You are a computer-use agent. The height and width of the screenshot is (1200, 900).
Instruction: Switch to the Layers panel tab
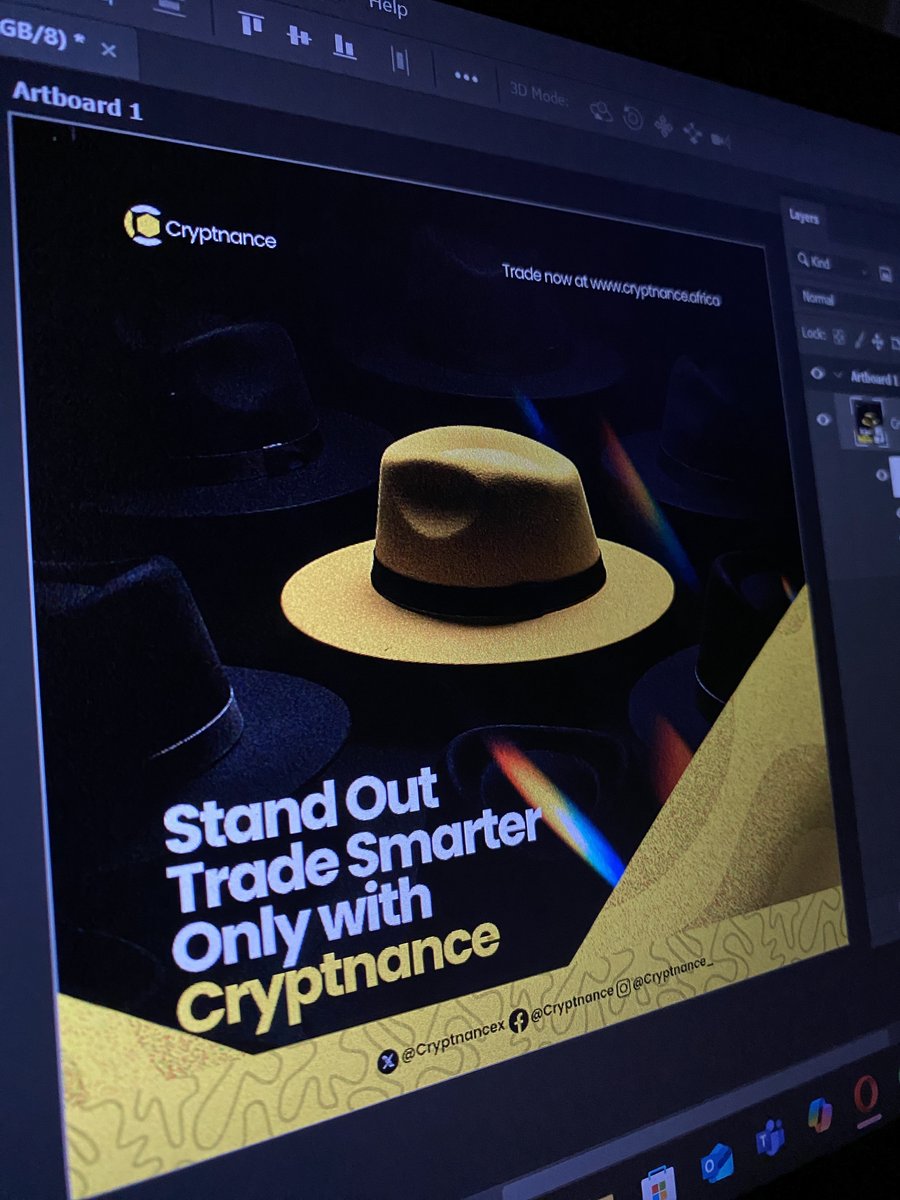(x=804, y=216)
